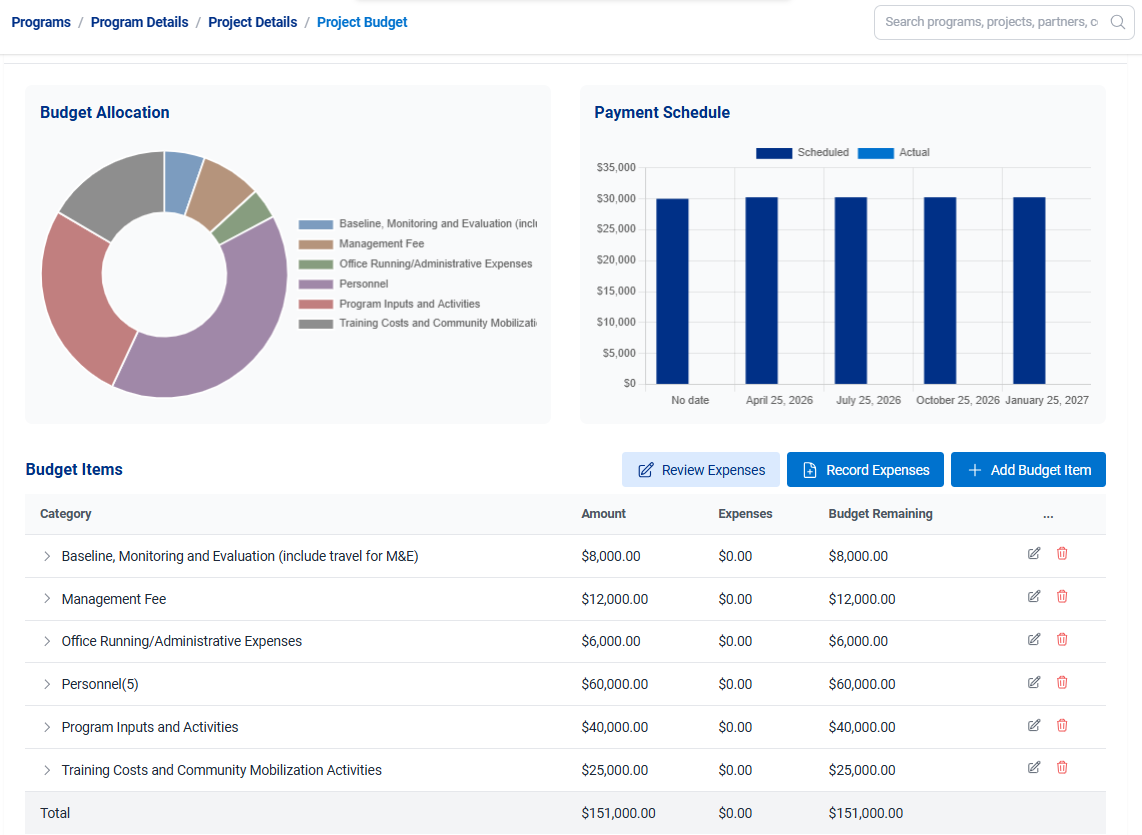The image size is (1142, 835).
Task: Click the Review Expenses button
Action: pyautogui.click(x=701, y=470)
